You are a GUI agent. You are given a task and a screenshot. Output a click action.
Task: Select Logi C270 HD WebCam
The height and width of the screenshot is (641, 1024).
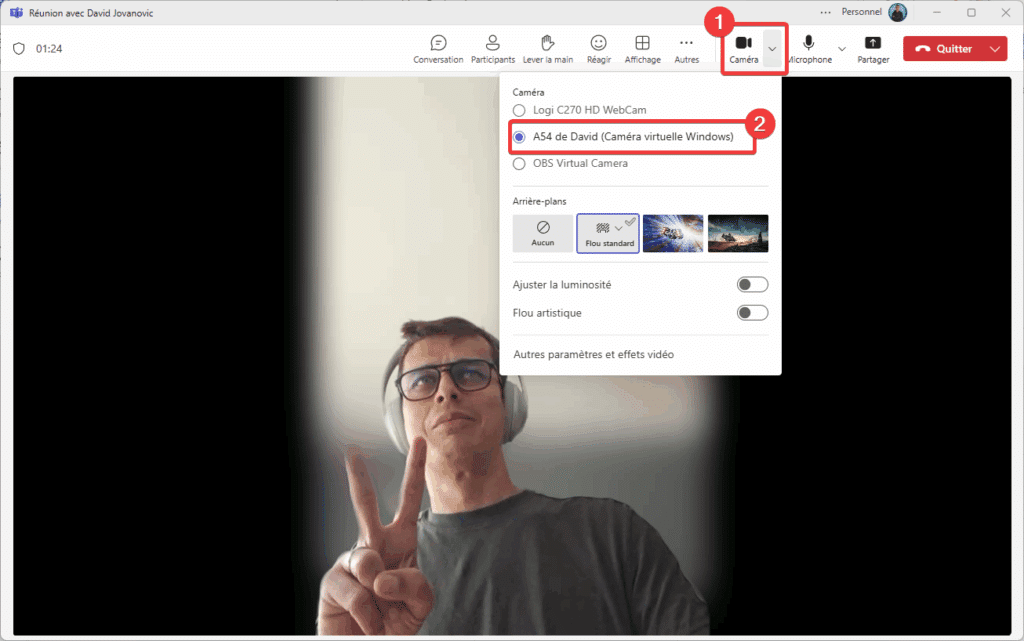(580, 110)
